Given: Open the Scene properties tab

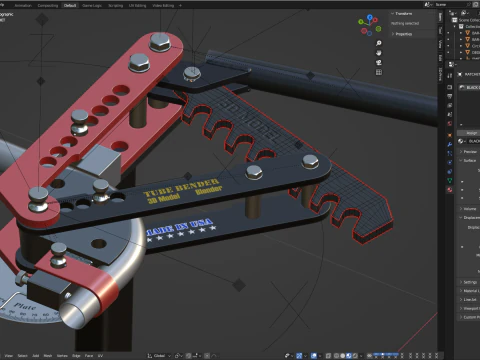Looking at the screenshot, I should click(450, 114).
